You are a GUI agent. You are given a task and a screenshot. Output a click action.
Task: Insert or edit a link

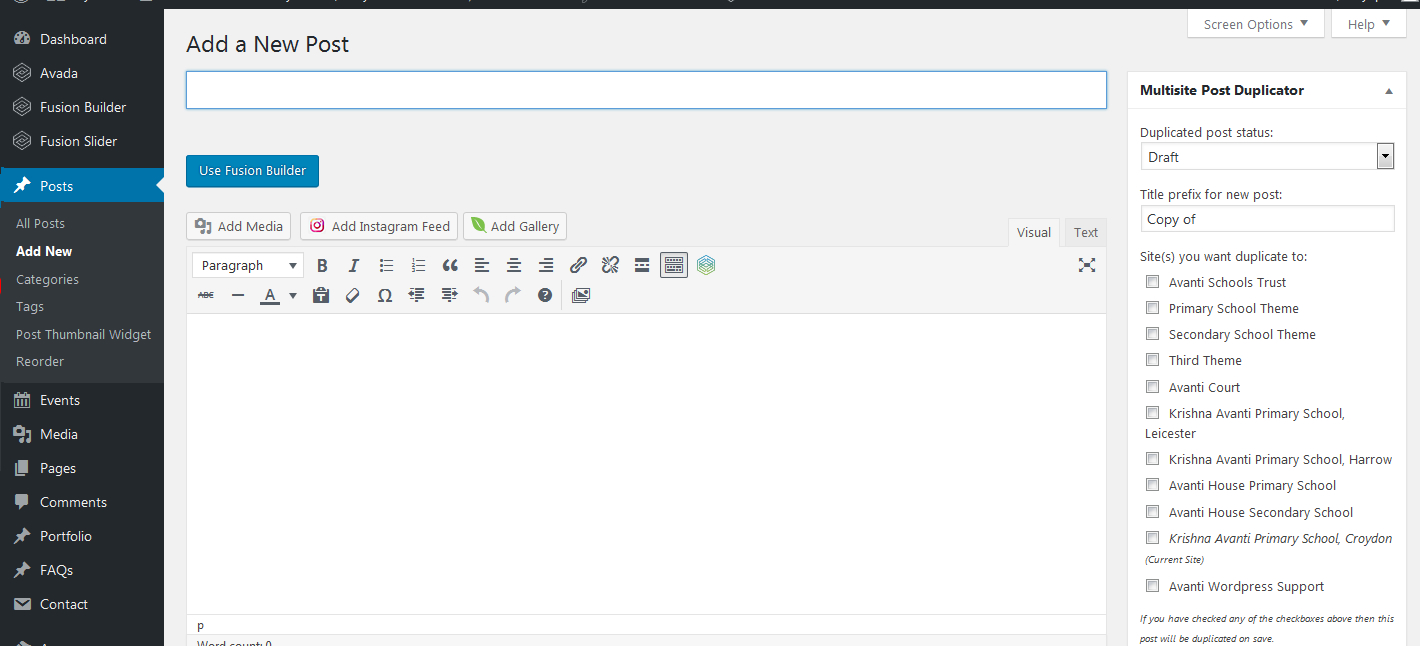pos(578,265)
